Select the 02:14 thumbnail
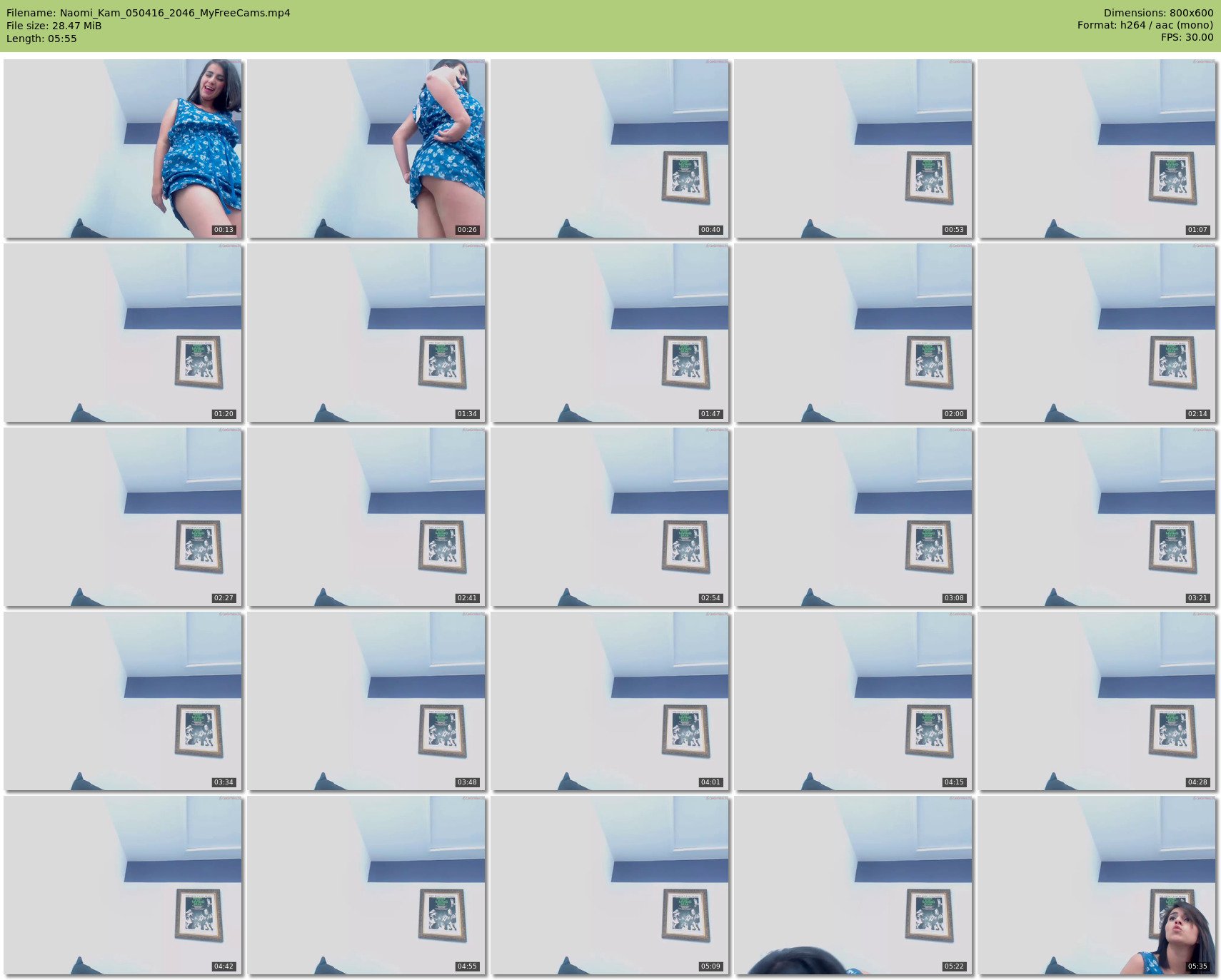 pos(1097,333)
